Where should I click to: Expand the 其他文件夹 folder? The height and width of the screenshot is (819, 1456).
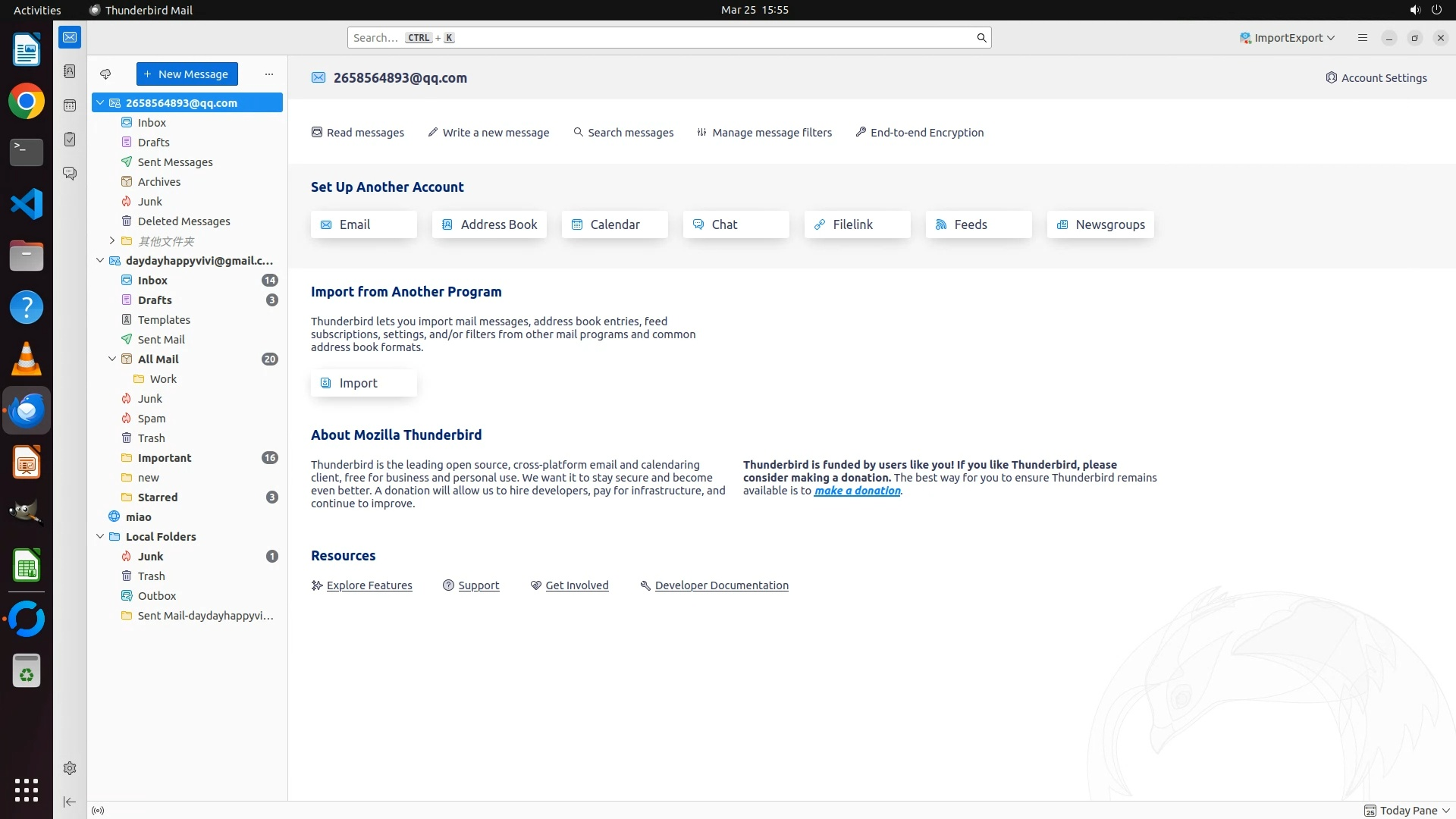[x=112, y=241]
